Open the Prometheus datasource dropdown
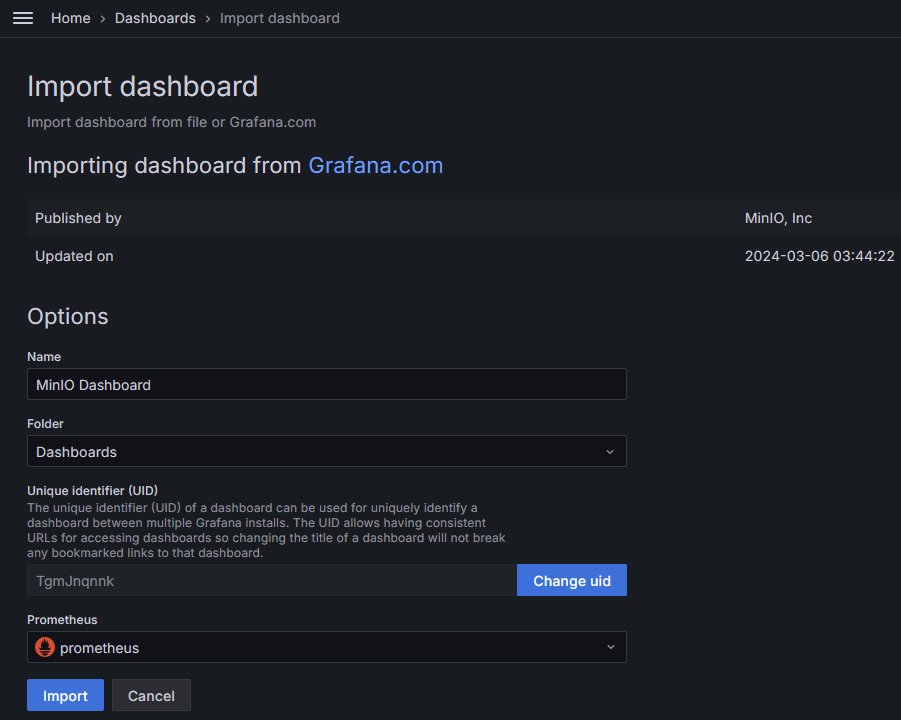 click(327, 647)
